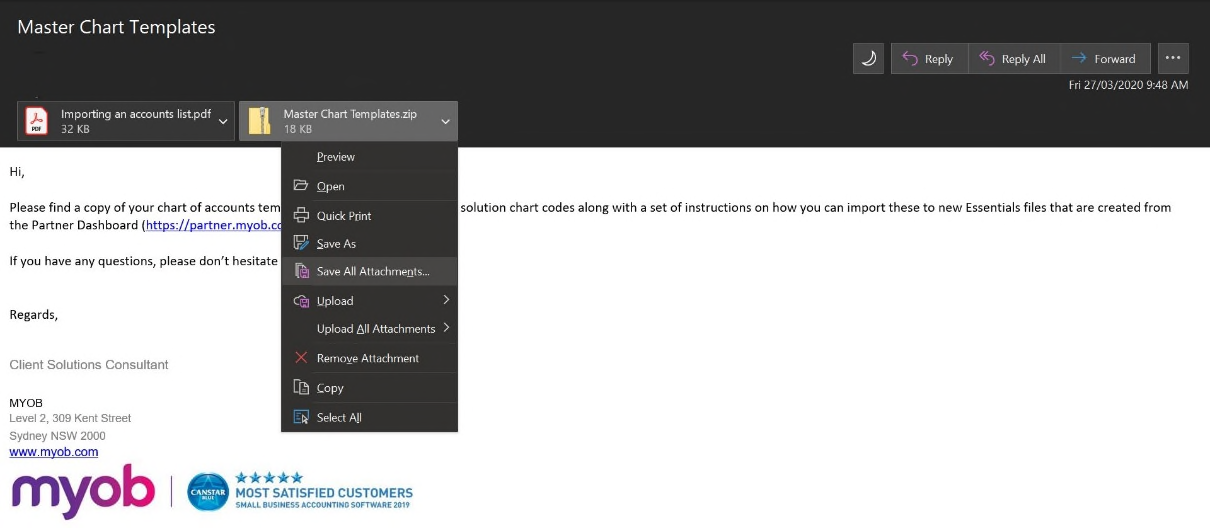Forward this email message

[1105, 59]
